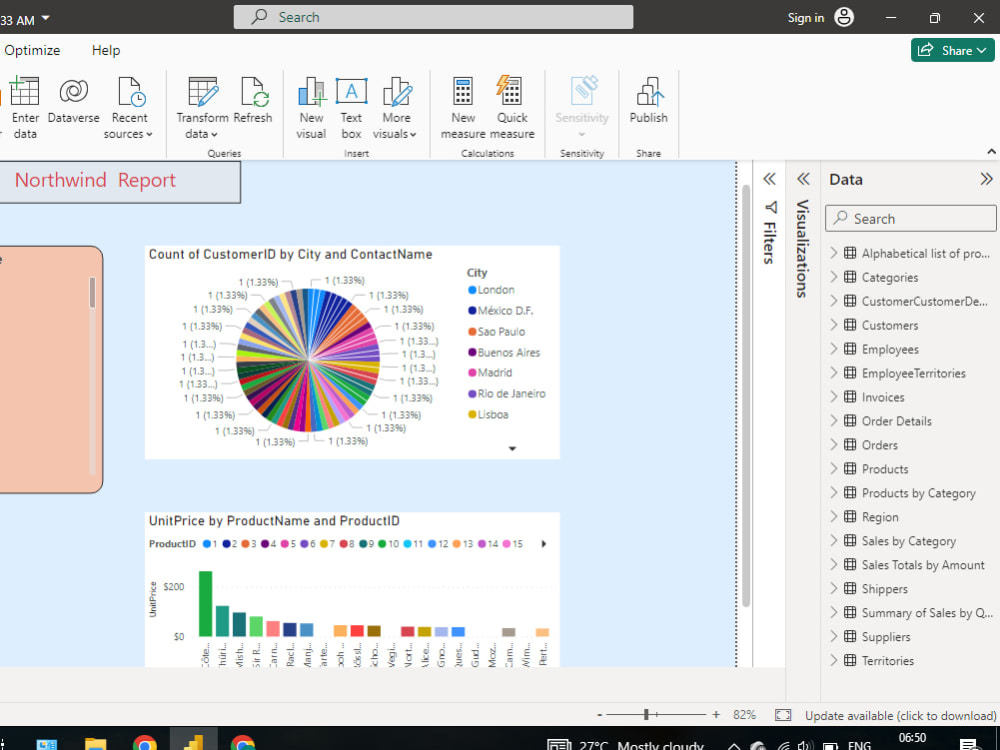Screen dimensions: 1000x750
Task: Click the Fit to page icon
Action: tap(783, 715)
